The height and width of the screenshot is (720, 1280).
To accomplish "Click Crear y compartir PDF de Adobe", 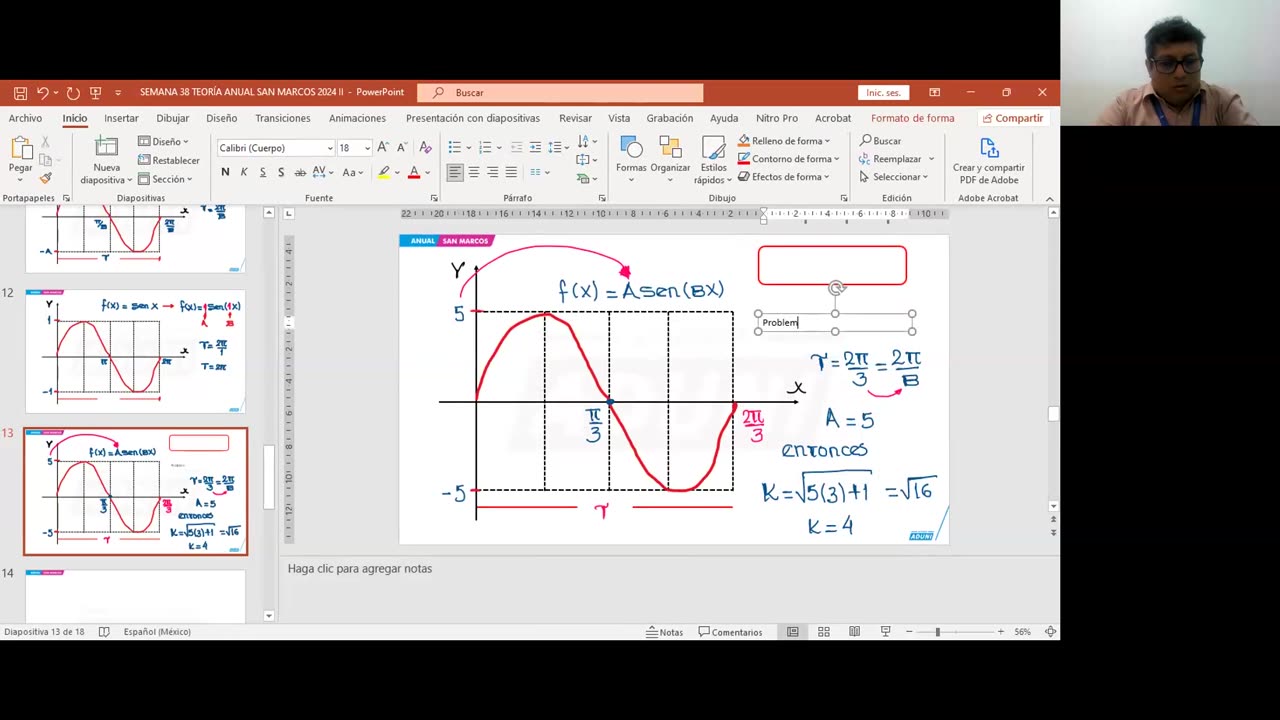I will click(x=988, y=160).
